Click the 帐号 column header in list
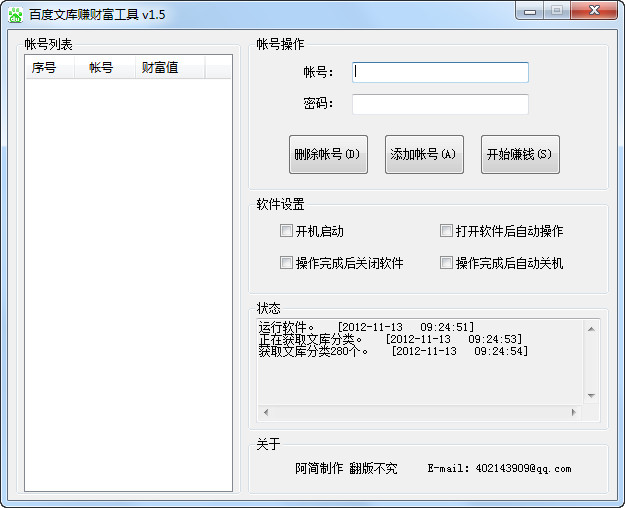This screenshot has width=625, height=508. pyautogui.click(x=105, y=67)
